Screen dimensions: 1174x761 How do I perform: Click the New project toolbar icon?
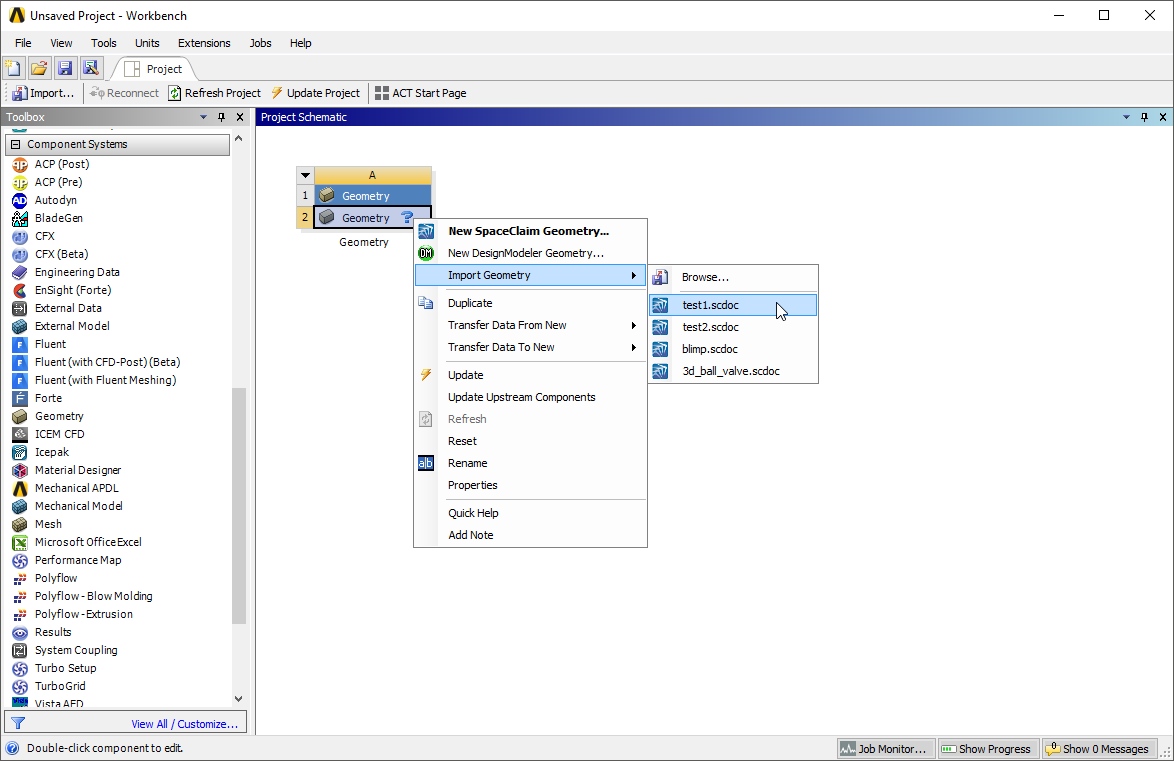point(13,67)
